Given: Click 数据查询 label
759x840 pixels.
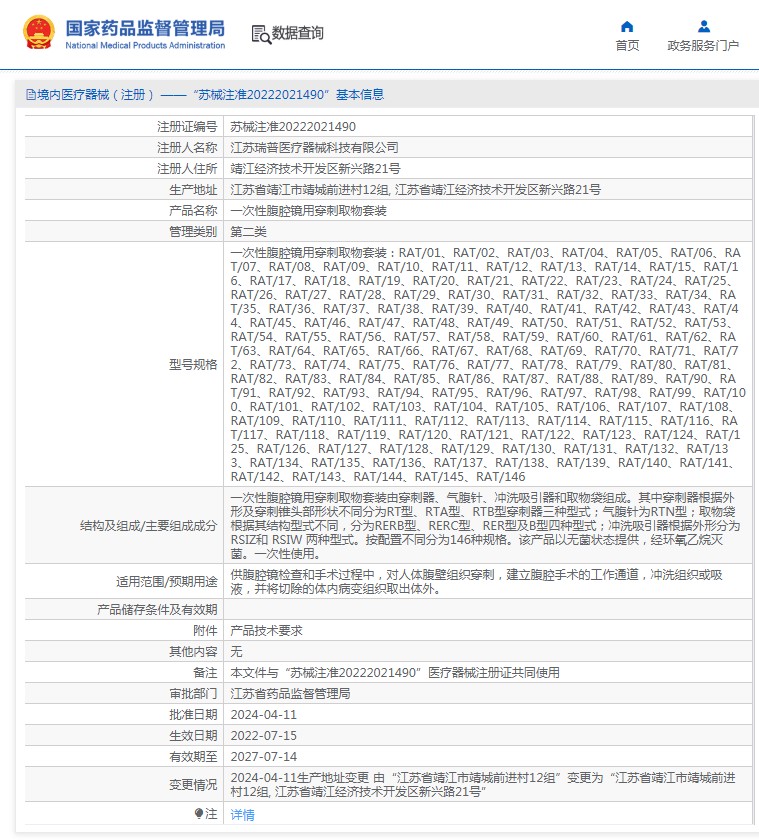Looking at the screenshot, I should pyautogui.click(x=297, y=33).
